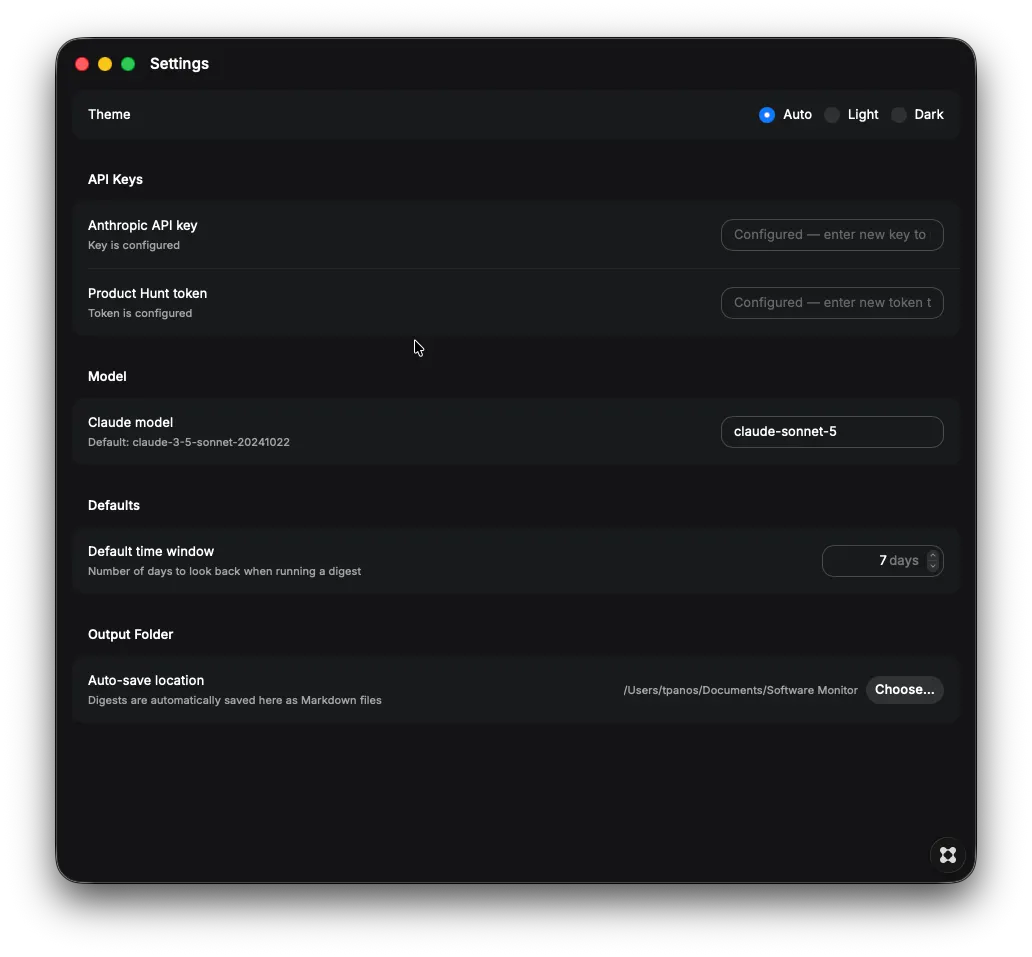Click the 'API Keys' section heading

point(115,179)
